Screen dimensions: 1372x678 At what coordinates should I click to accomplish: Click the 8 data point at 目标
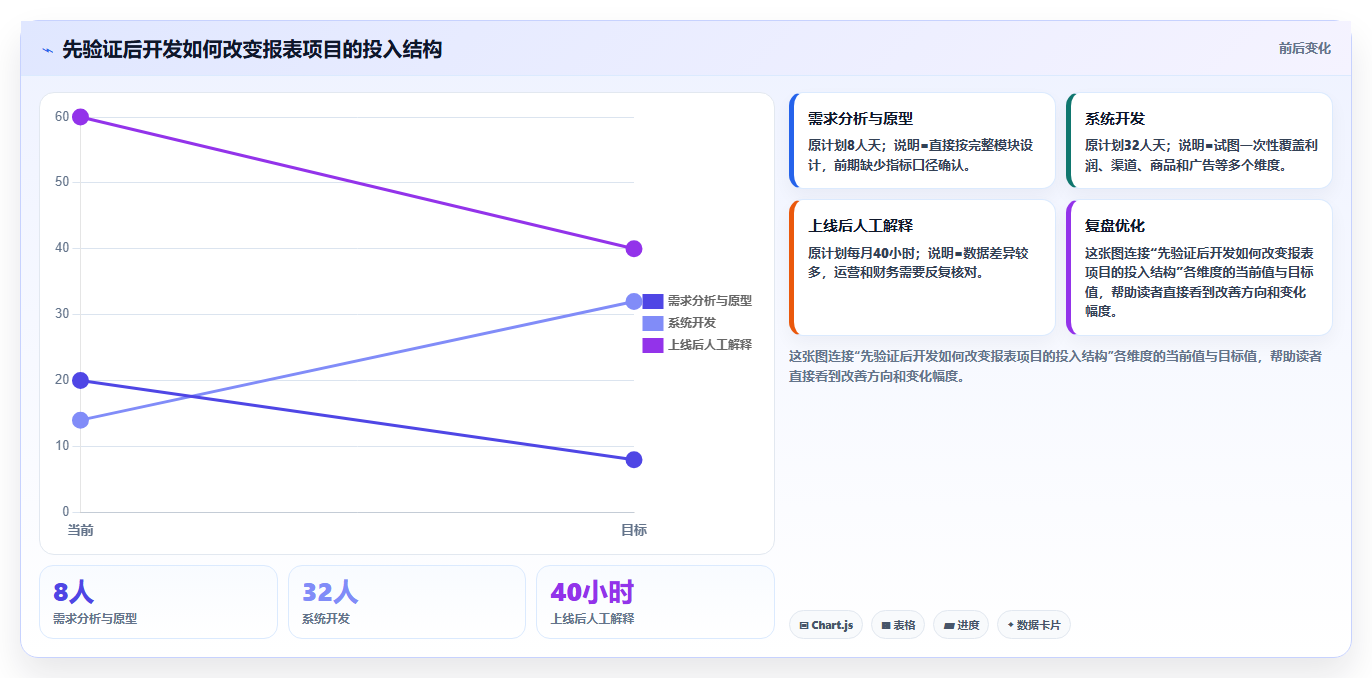[x=633, y=459]
